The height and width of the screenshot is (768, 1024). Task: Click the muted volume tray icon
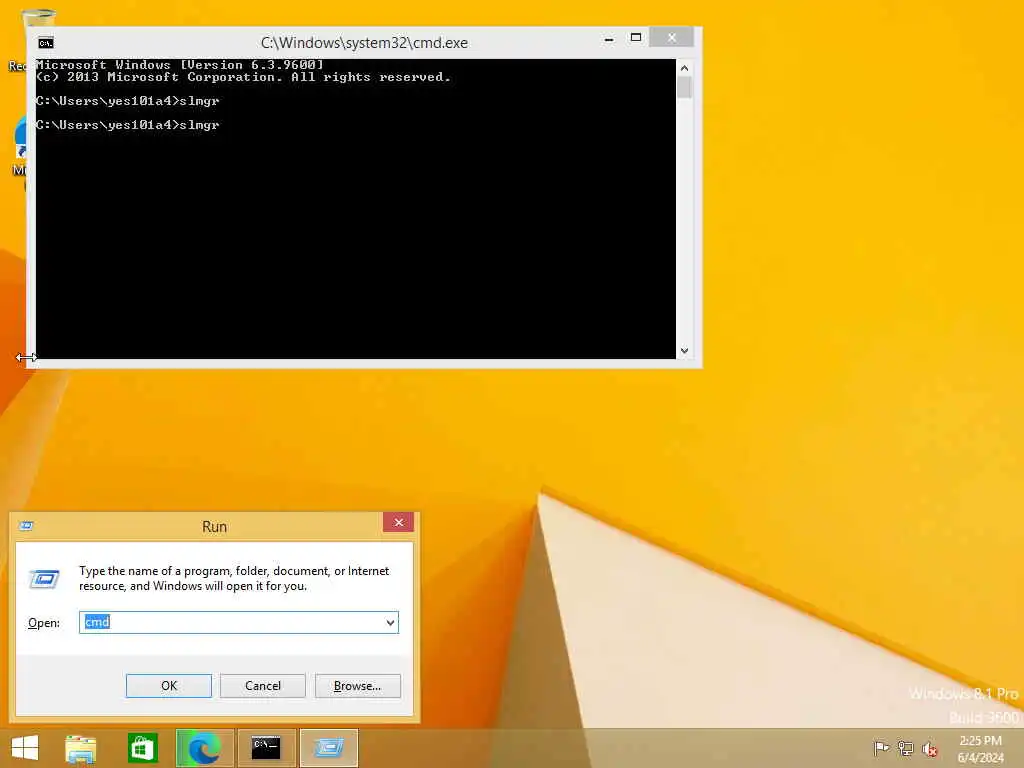coord(930,749)
